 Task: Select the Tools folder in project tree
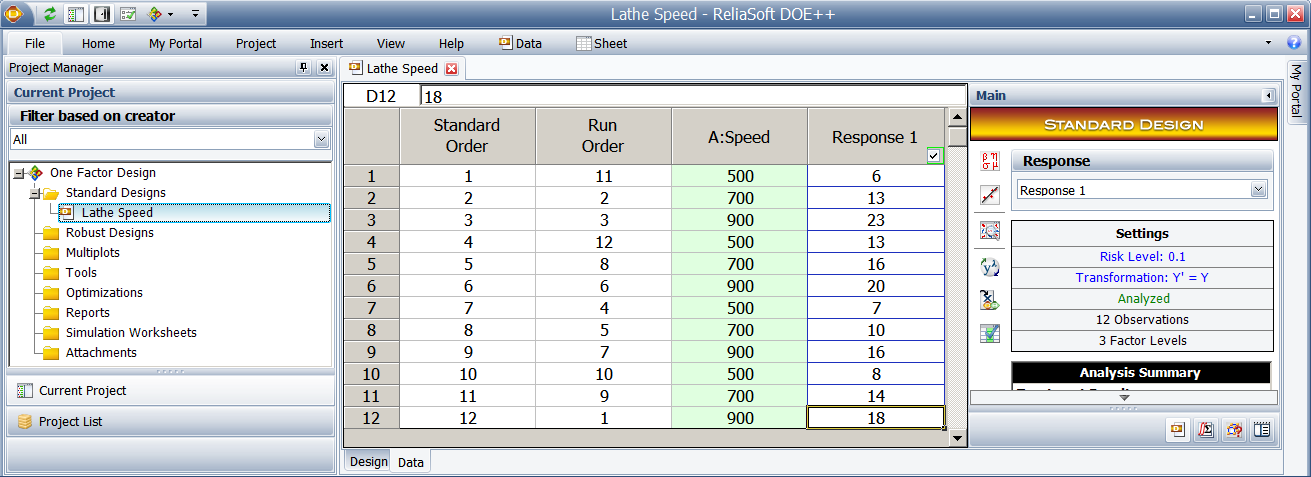[81, 273]
